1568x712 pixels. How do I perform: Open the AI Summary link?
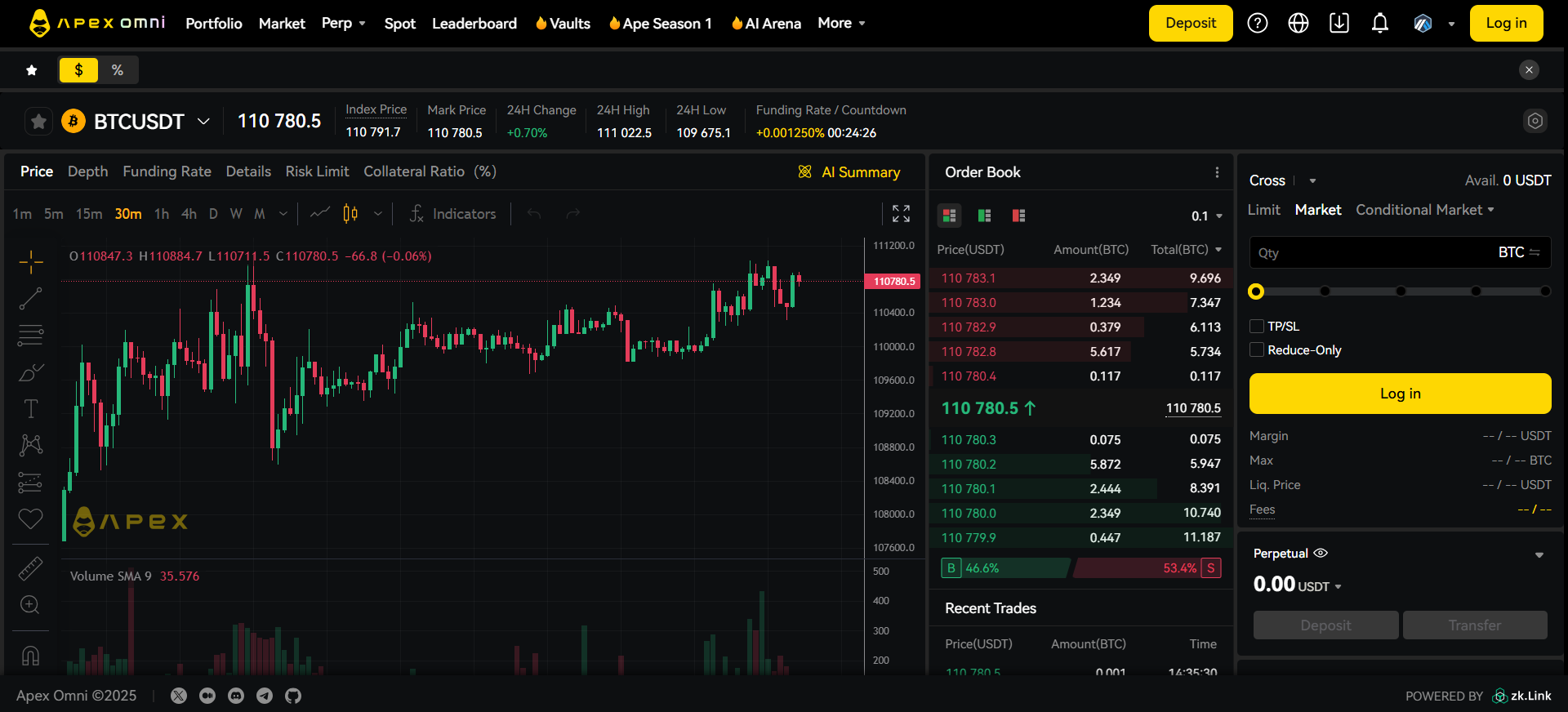coord(849,172)
